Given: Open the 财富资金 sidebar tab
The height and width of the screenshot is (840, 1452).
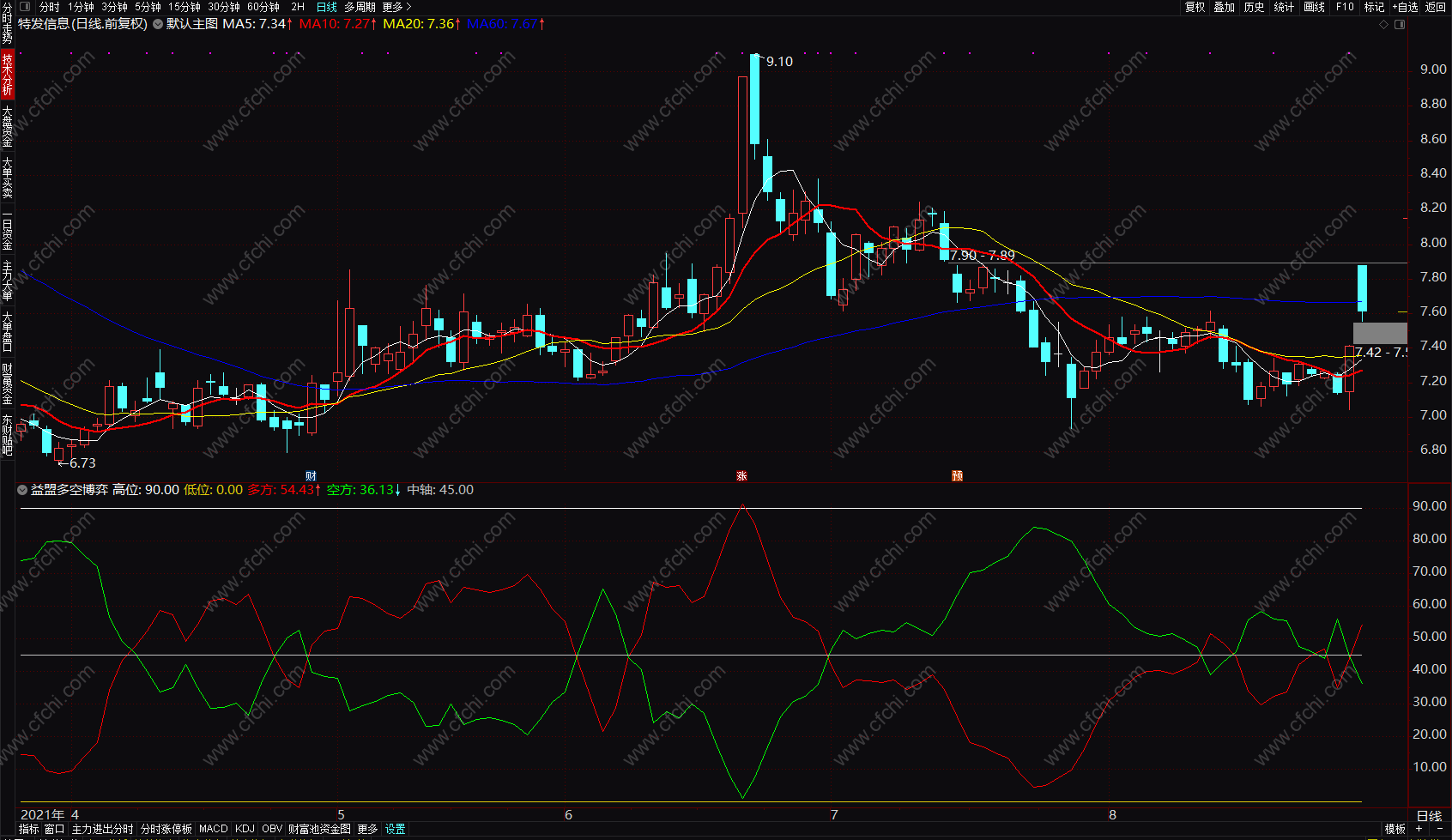Looking at the screenshot, I should point(7,384).
